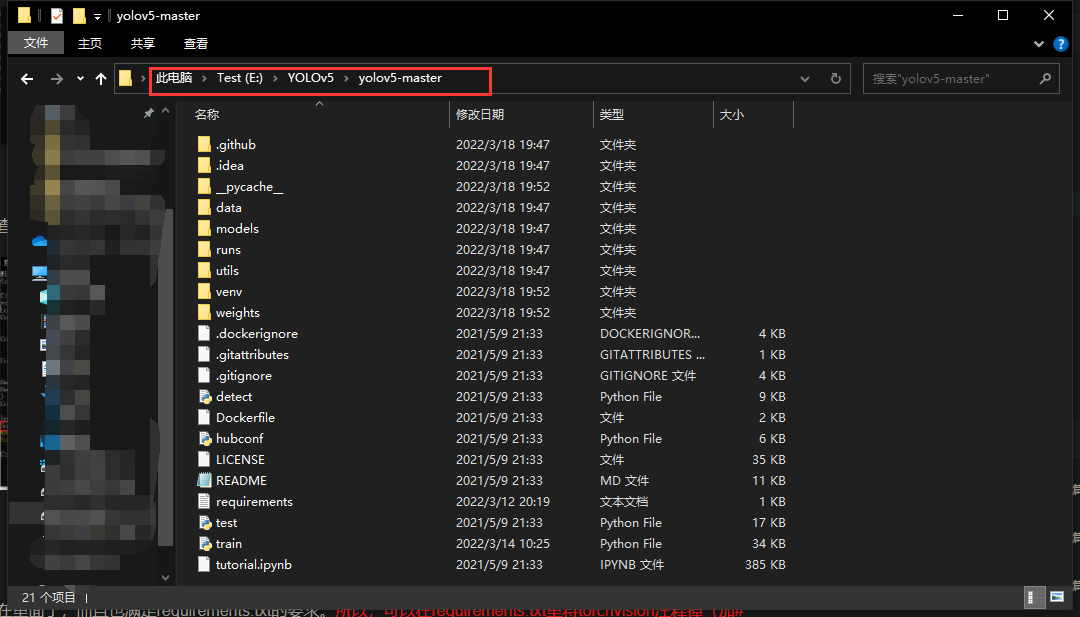Click navigation pane scroll up arrow
The height and width of the screenshot is (617, 1080).
click(165, 111)
